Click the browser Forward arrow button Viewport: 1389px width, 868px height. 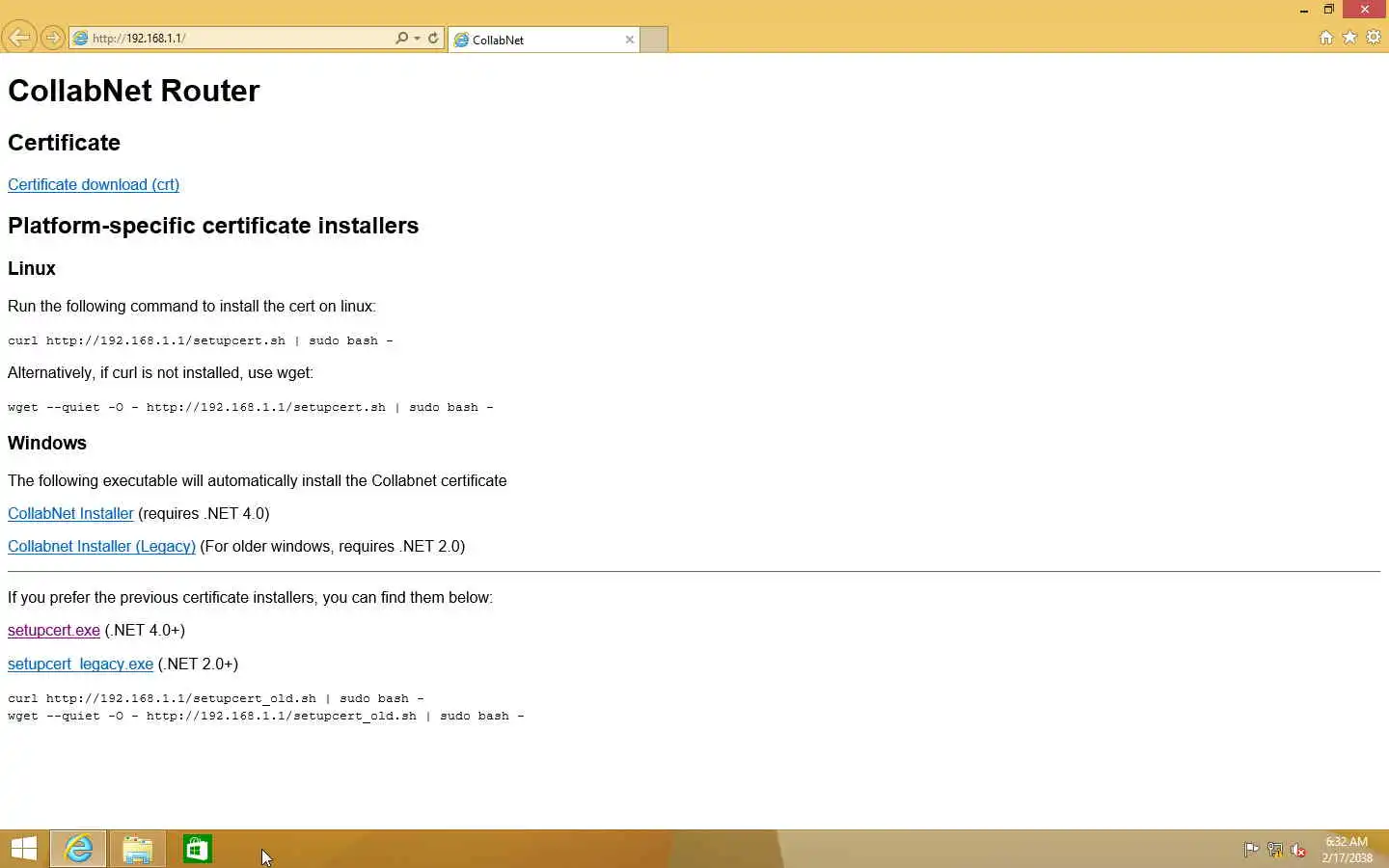(x=52, y=39)
